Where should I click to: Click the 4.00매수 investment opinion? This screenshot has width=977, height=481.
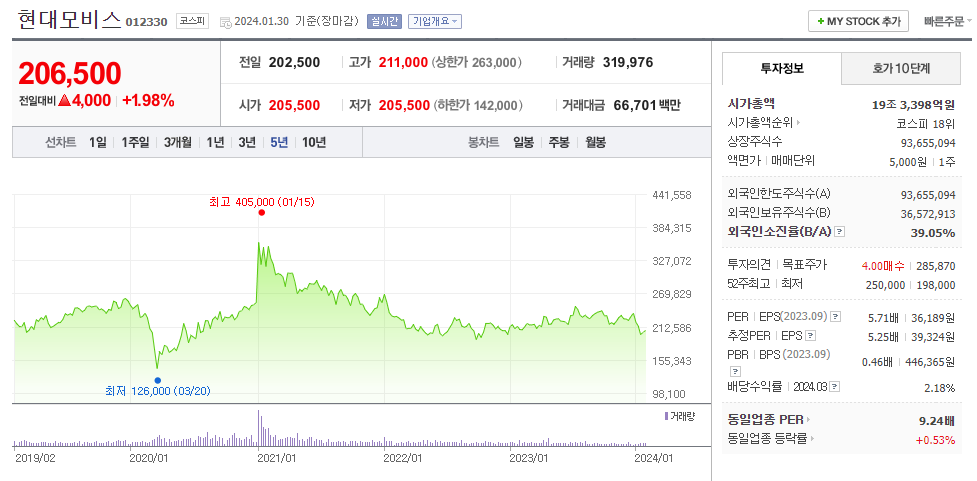(x=883, y=266)
